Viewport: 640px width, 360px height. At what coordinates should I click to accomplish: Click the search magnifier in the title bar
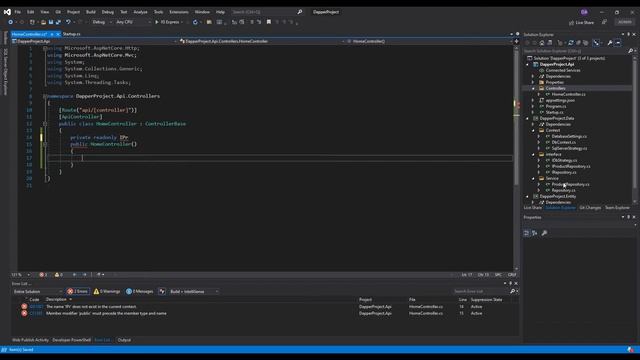point(300,12)
